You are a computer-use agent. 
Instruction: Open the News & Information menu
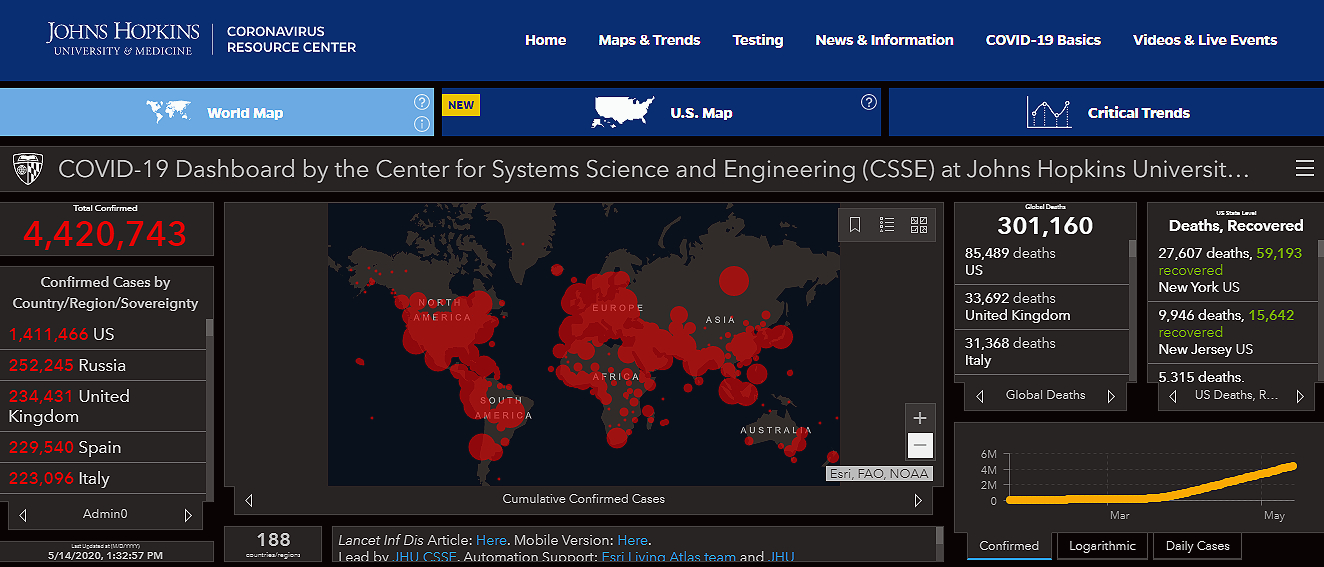(884, 40)
